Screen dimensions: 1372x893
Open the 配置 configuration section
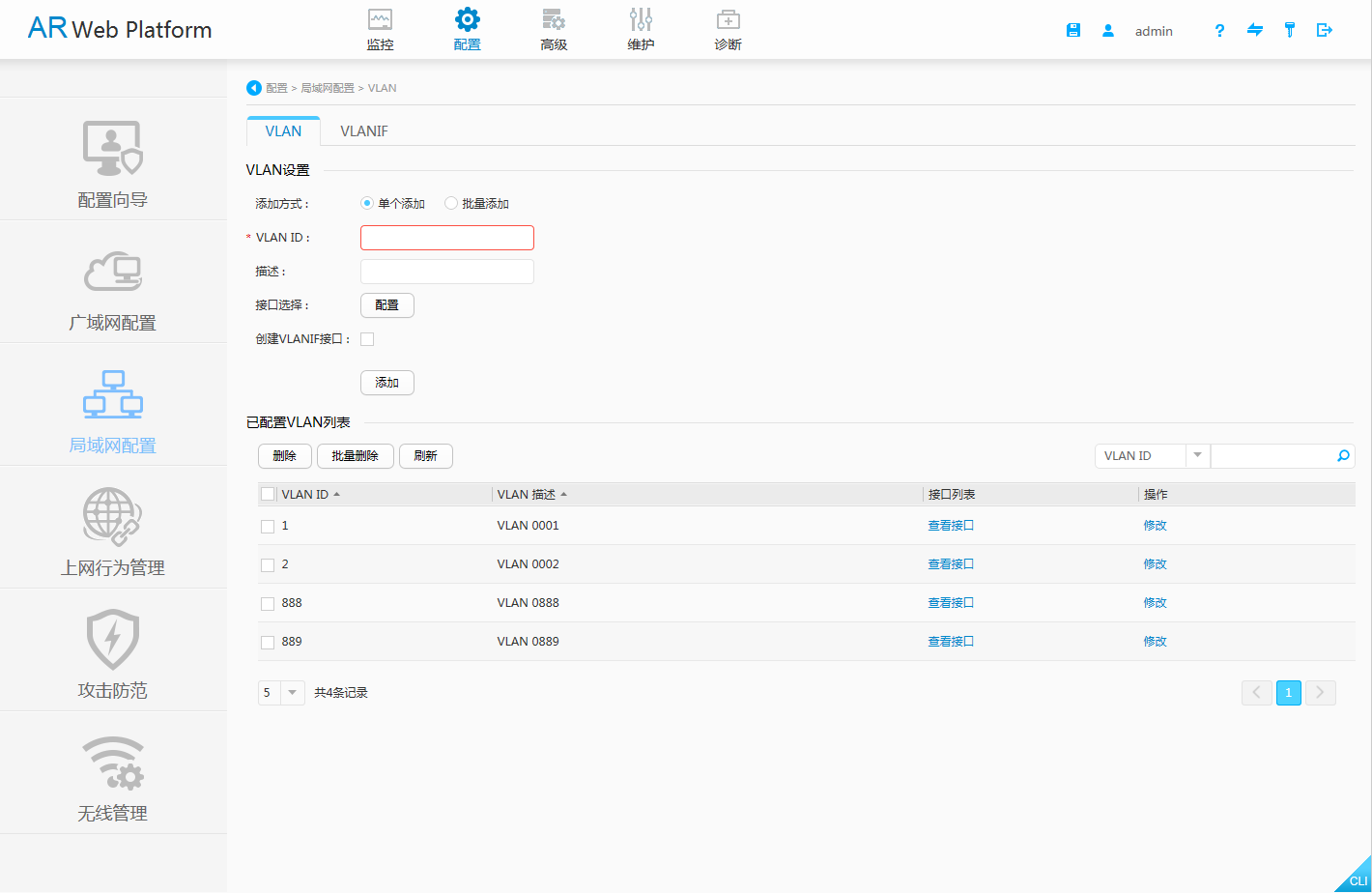point(467,30)
